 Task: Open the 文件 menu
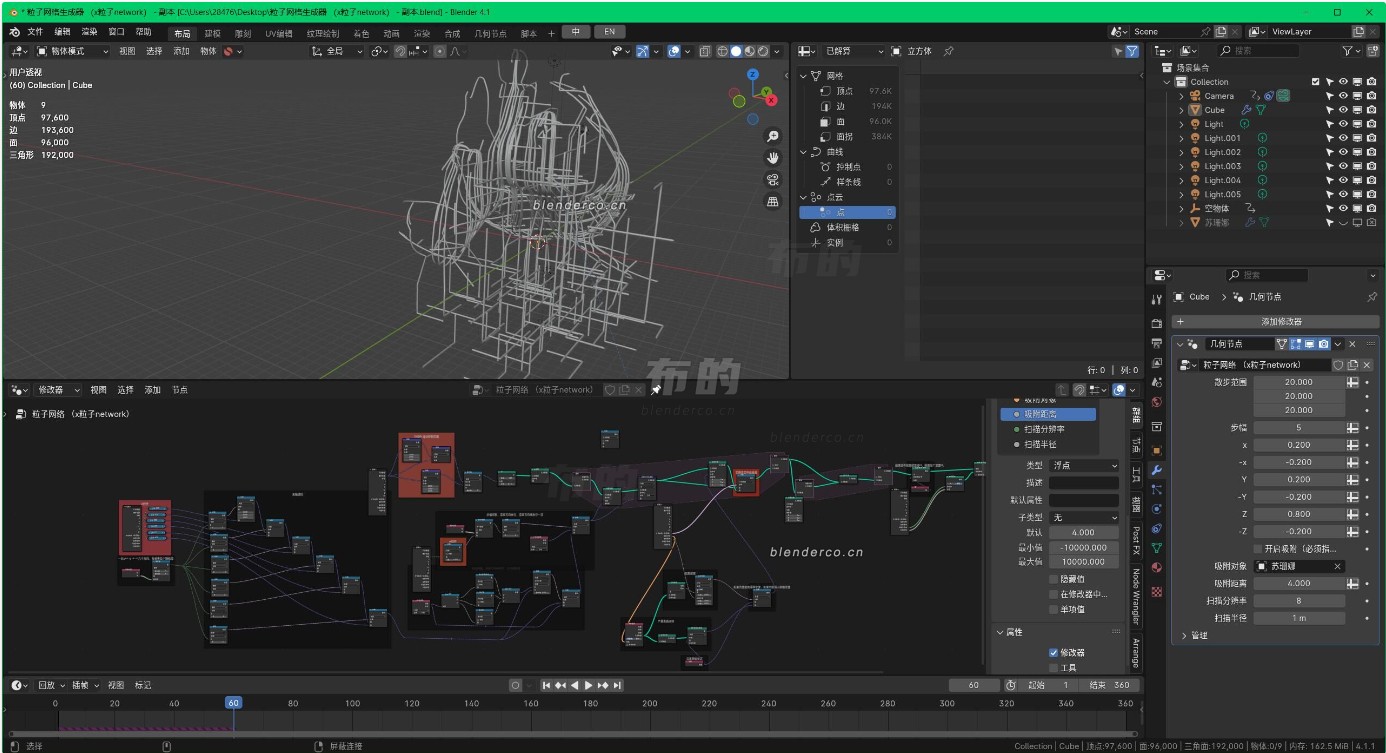pos(35,32)
